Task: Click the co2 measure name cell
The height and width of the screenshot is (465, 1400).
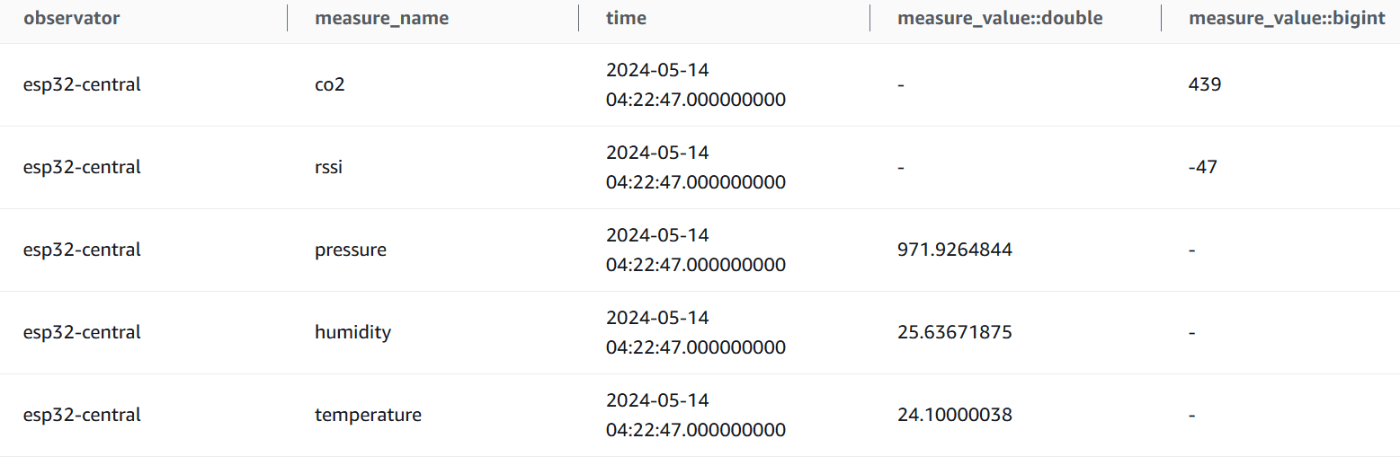Action: pos(329,85)
